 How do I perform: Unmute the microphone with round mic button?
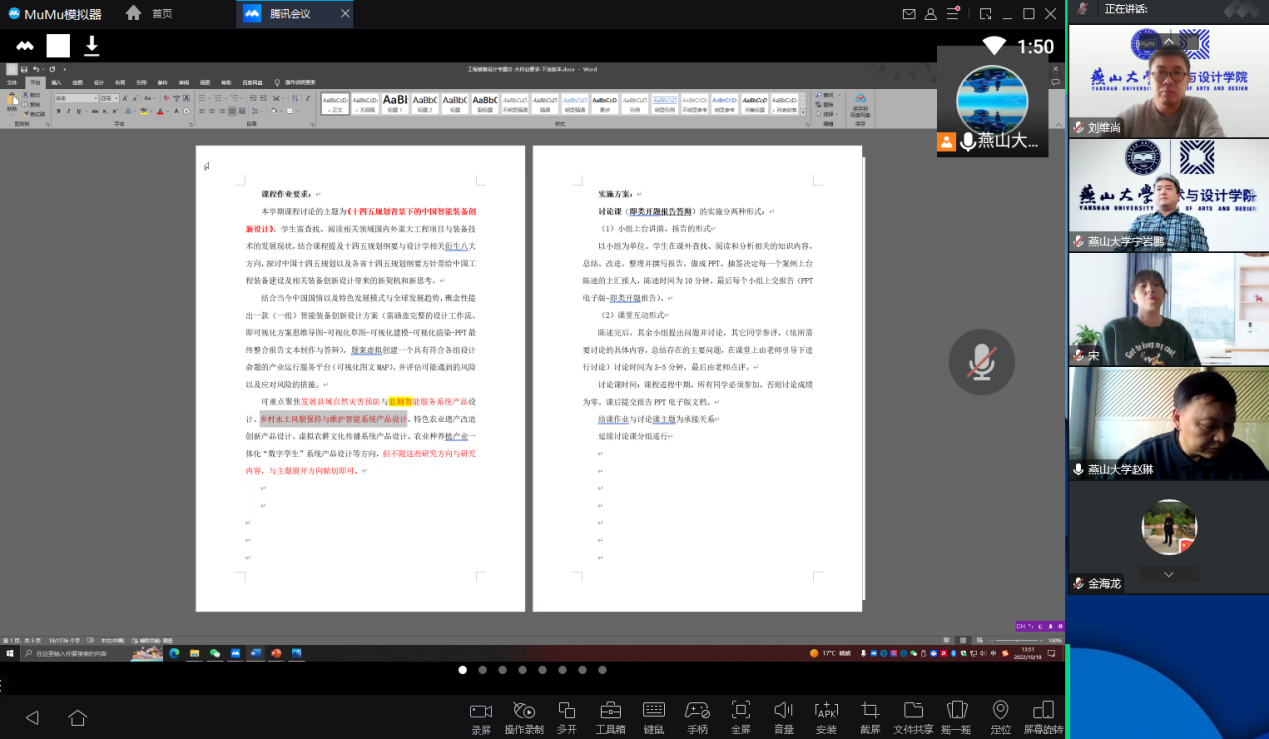point(981,362)
